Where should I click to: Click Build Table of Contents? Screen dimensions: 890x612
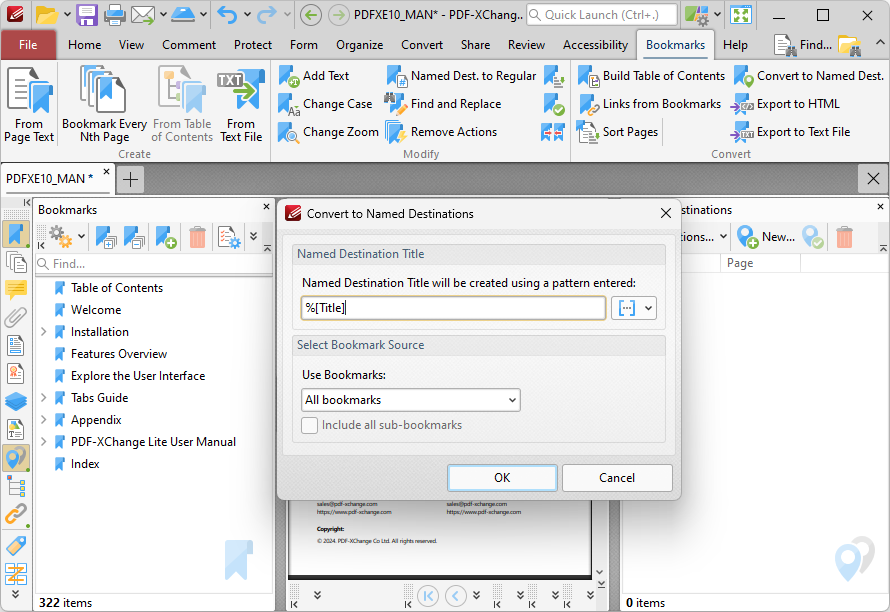[652, 76]
